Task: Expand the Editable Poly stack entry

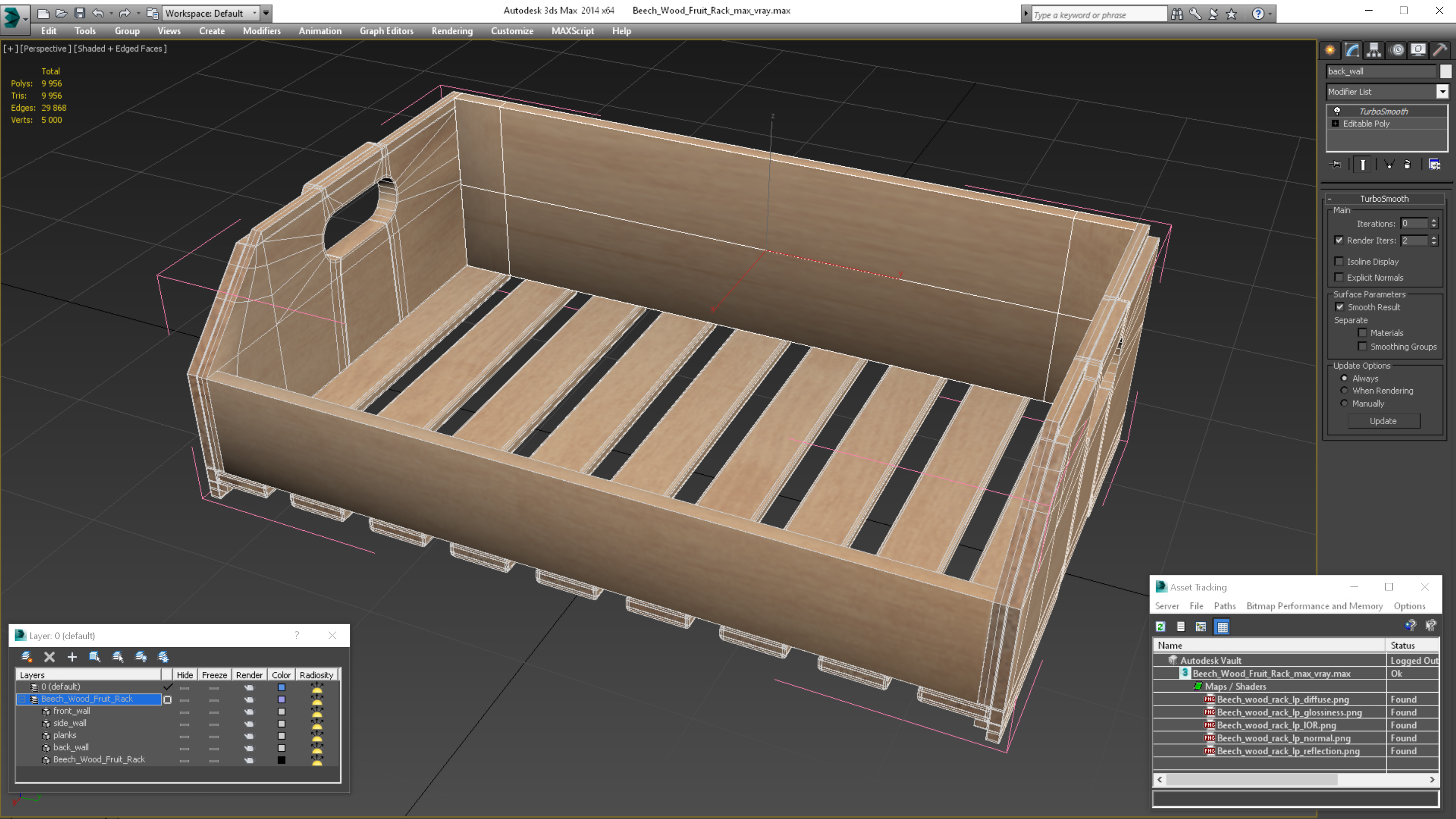Action: (1336, 123)
